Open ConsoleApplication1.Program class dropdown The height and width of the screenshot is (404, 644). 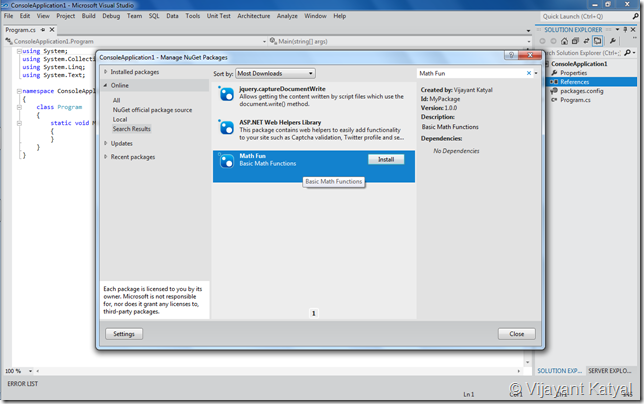click(x=264, y=41)
